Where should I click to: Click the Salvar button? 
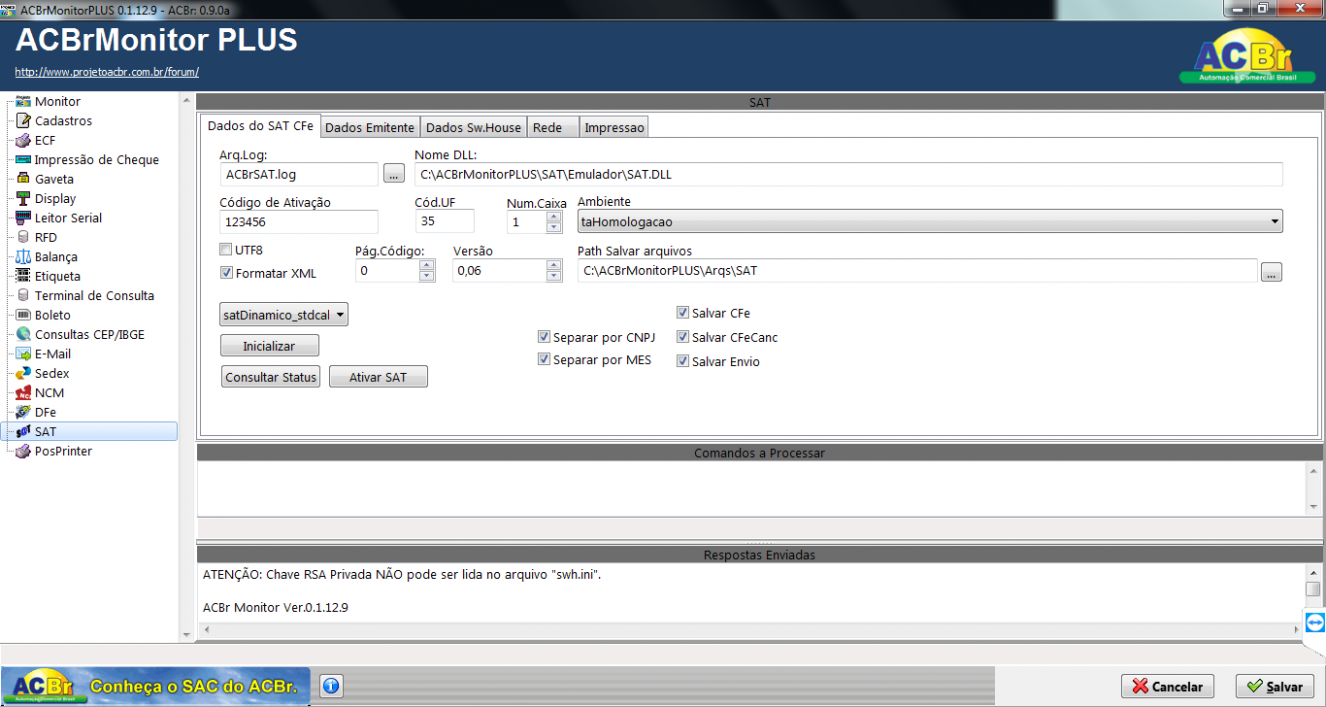[1275, 686]
